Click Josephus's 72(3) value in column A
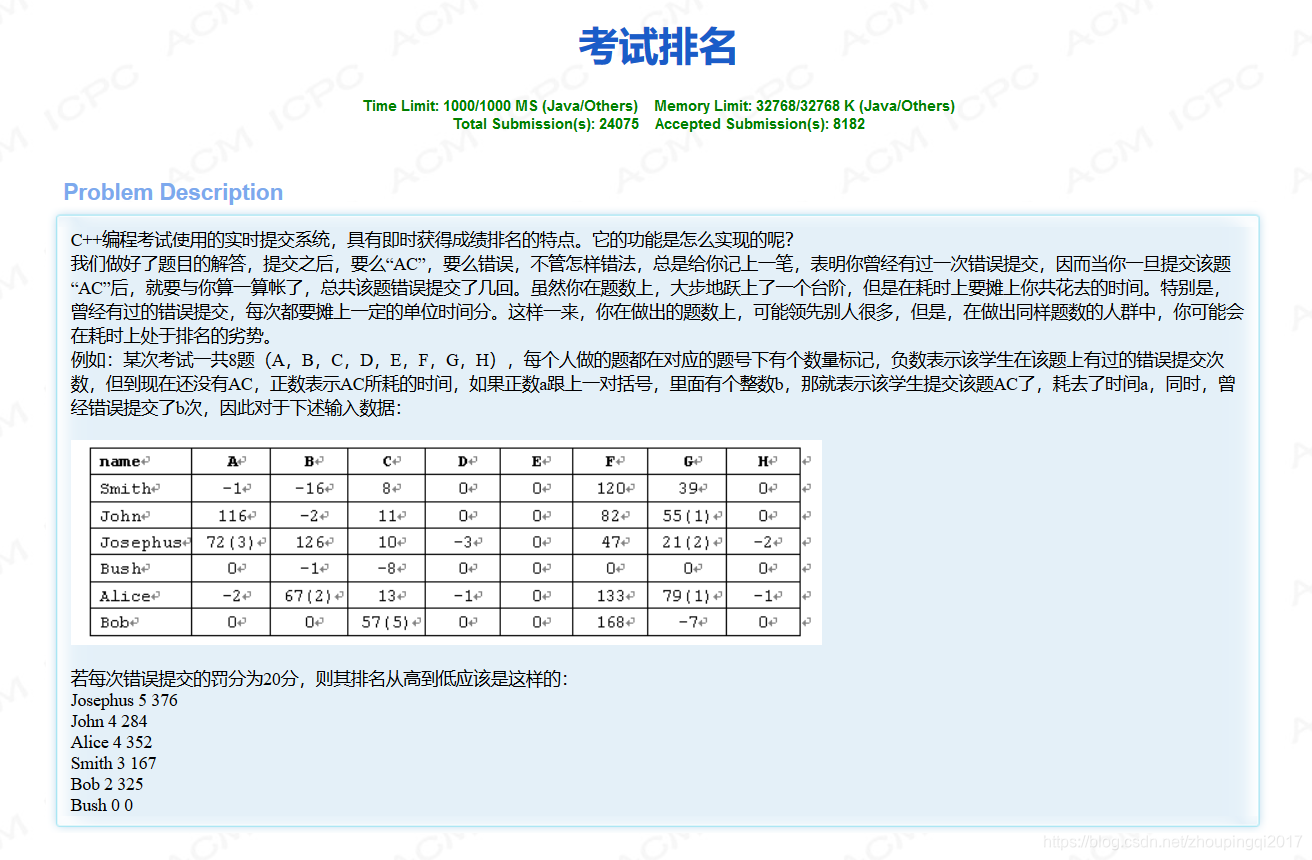The image size is (1312, 860). pos(231,542)
